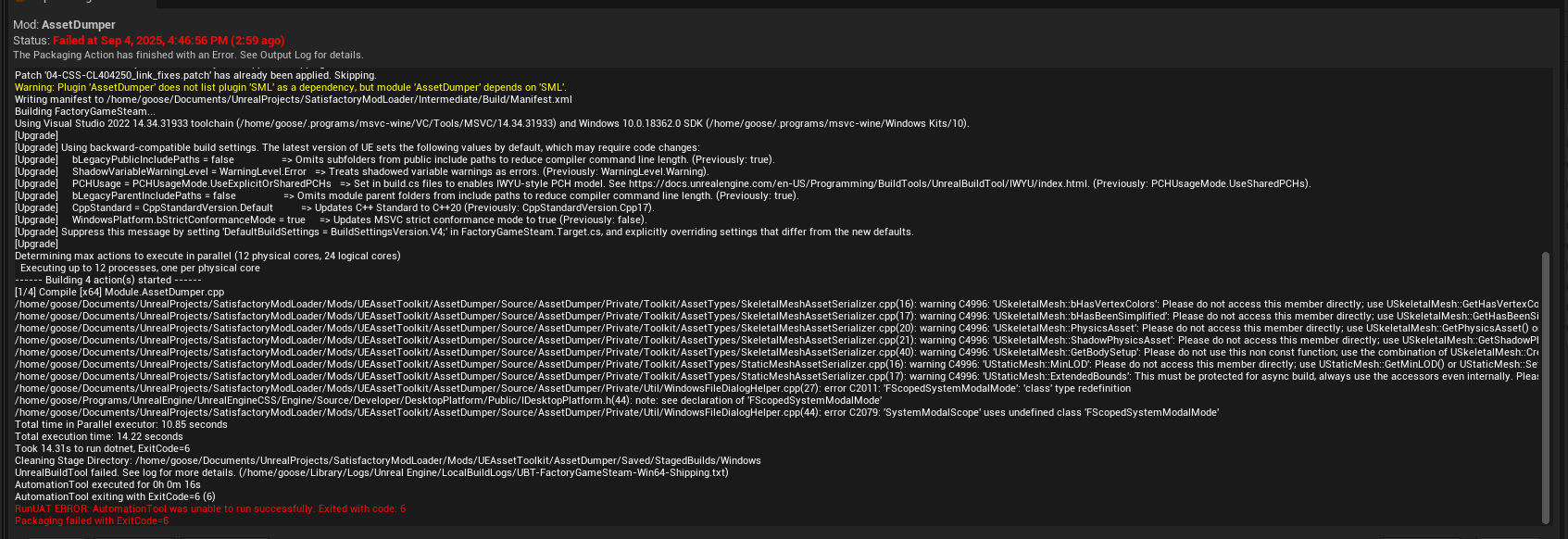The height and width of the screenshot is (539, 1568).
Task: Click the AssetDumper mod name label
Action: point(78,25)
